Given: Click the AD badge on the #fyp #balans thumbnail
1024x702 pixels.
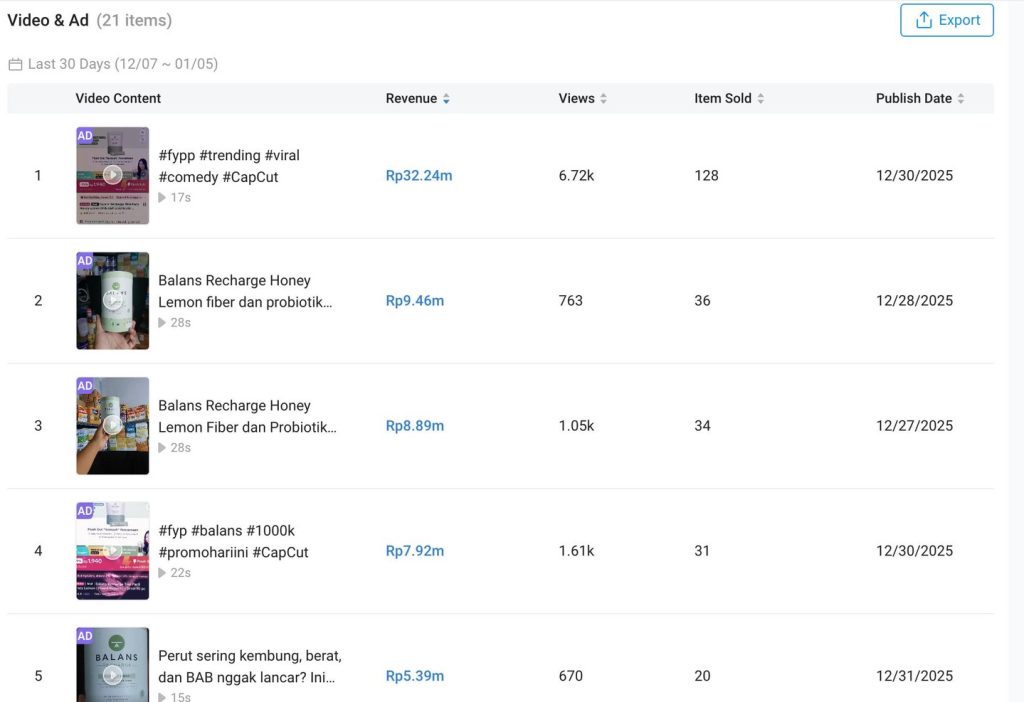Looking at the screenshot, I should click(85, 509).
